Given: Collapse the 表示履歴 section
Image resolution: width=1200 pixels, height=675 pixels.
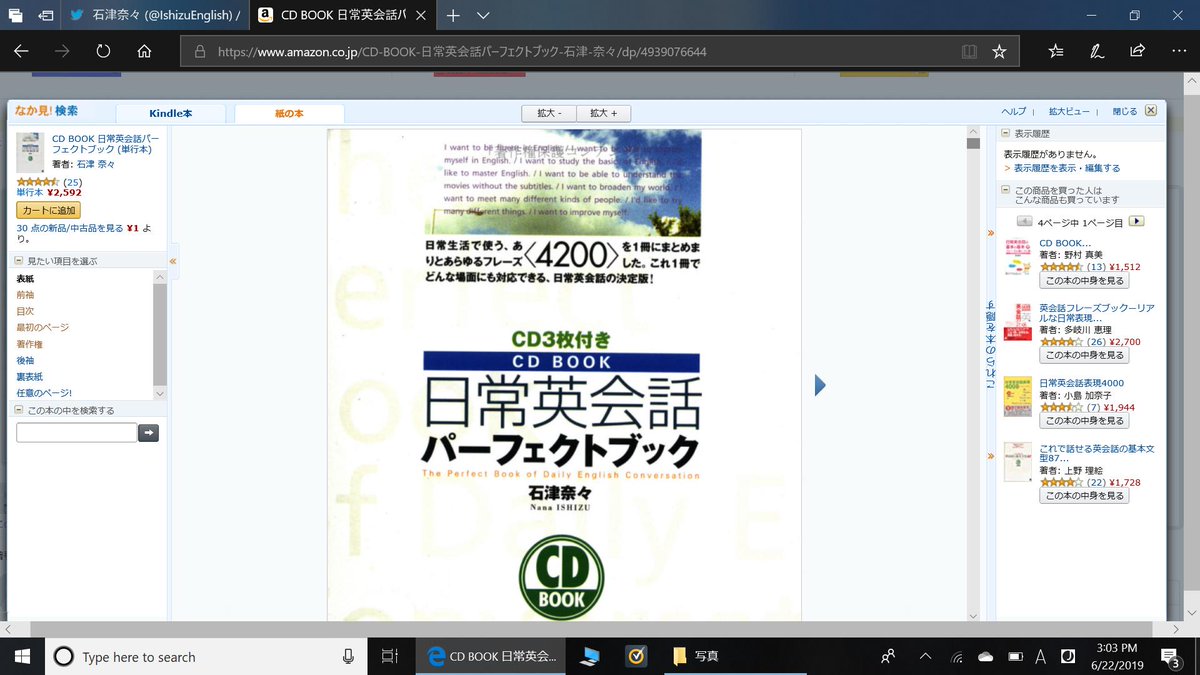Looking at the screenshot, I should coord(1007,133).
